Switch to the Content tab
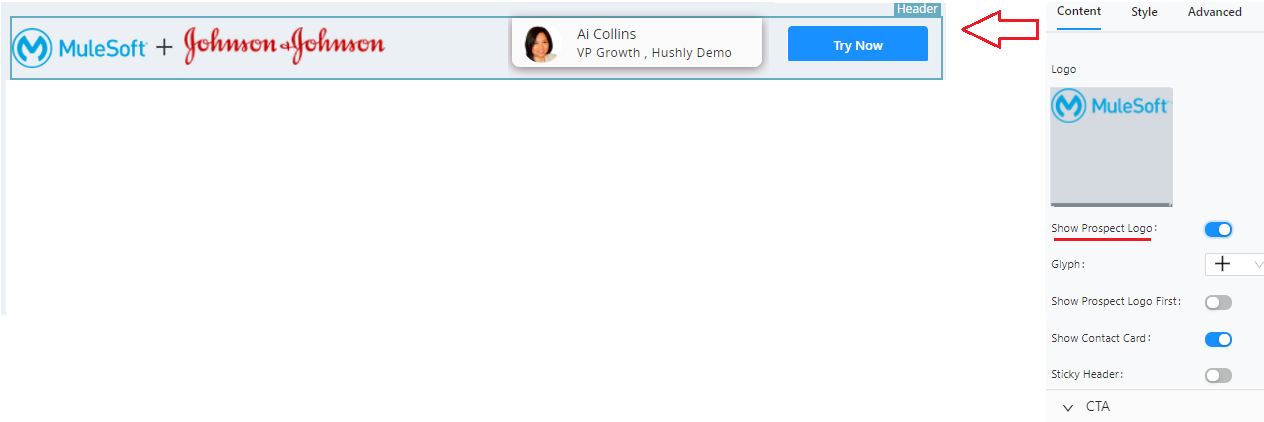The width and height of the screenshot is (1264, 422). (1079, 12)
